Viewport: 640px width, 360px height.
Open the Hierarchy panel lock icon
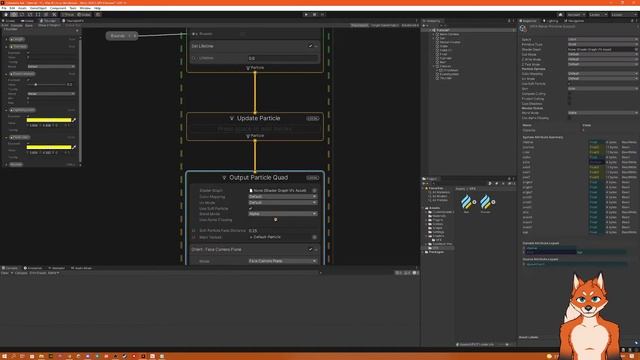point(509,21)
